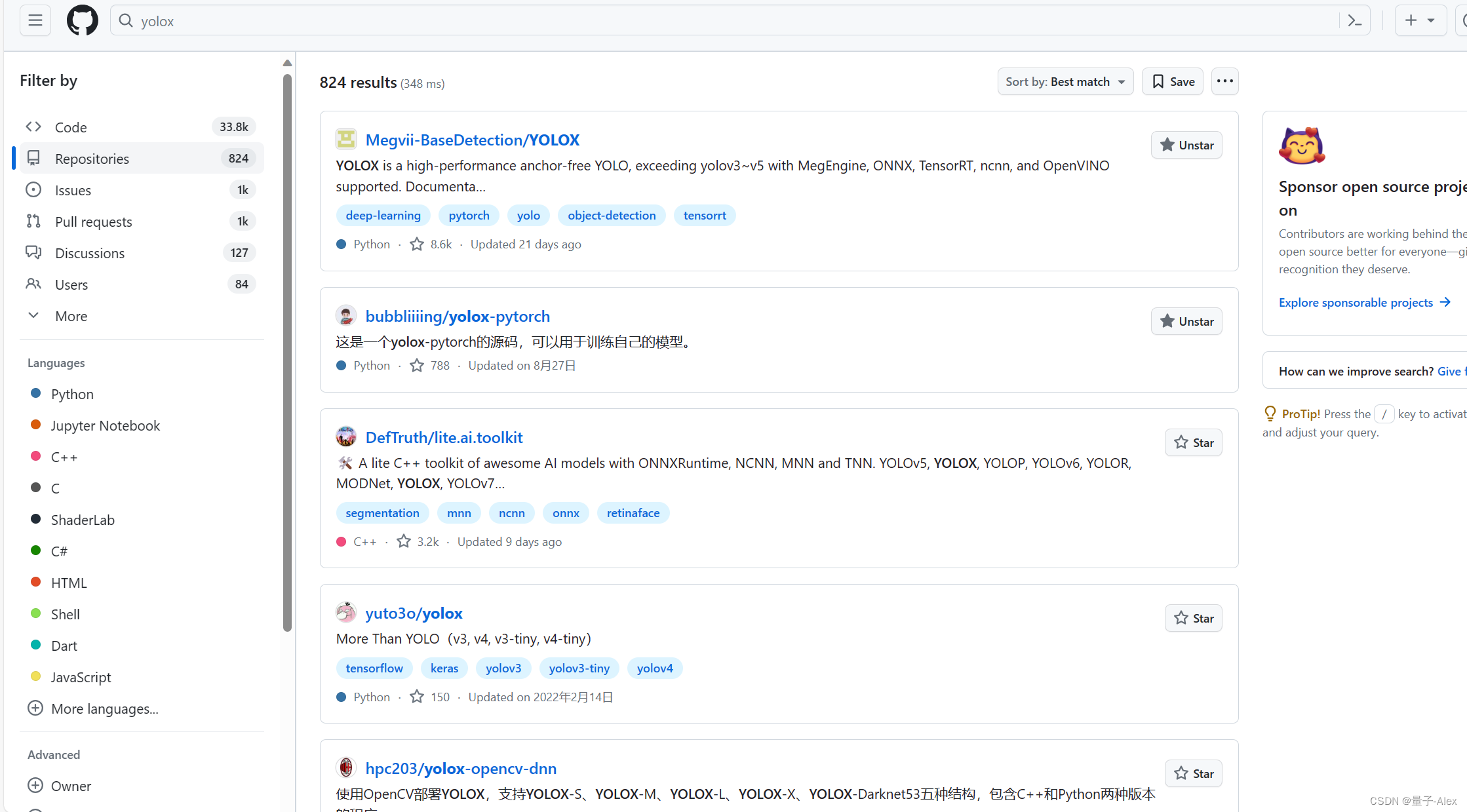Image resolution: width=1467 pixels, height=812 pixels.
Task: Star the DefTruth/lite.ai.toolkit repository
Action: [1193, 442]
